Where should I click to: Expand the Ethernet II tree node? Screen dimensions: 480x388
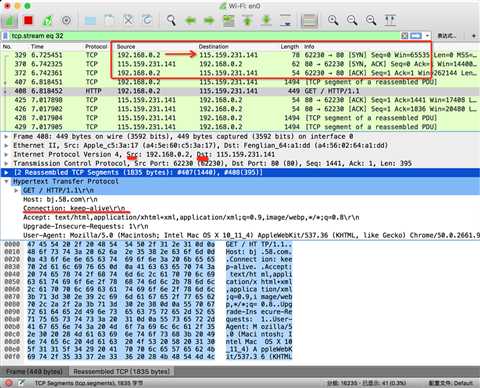[6, 145]
